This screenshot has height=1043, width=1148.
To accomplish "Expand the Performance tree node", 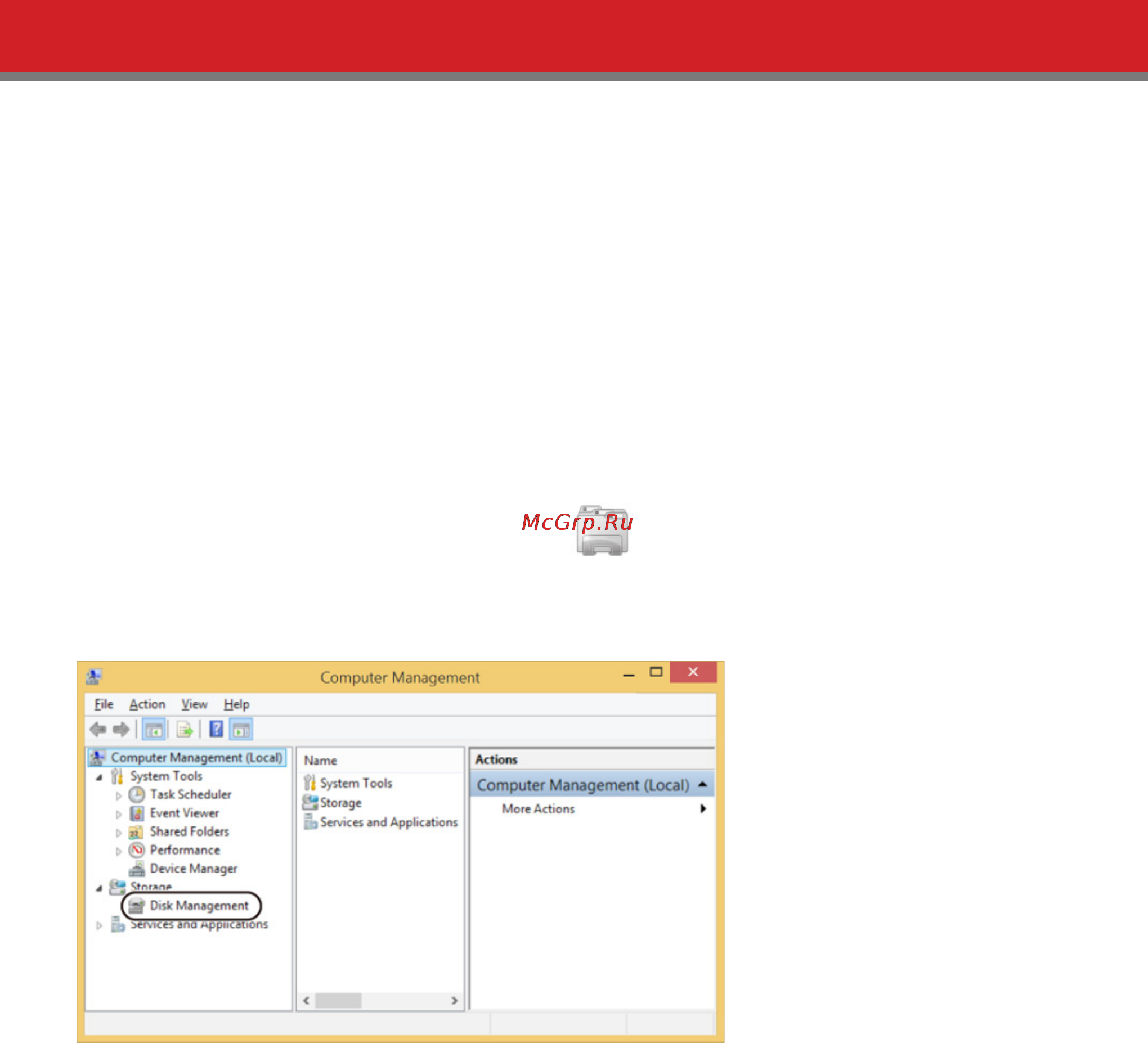I will [x=118, y=852].
